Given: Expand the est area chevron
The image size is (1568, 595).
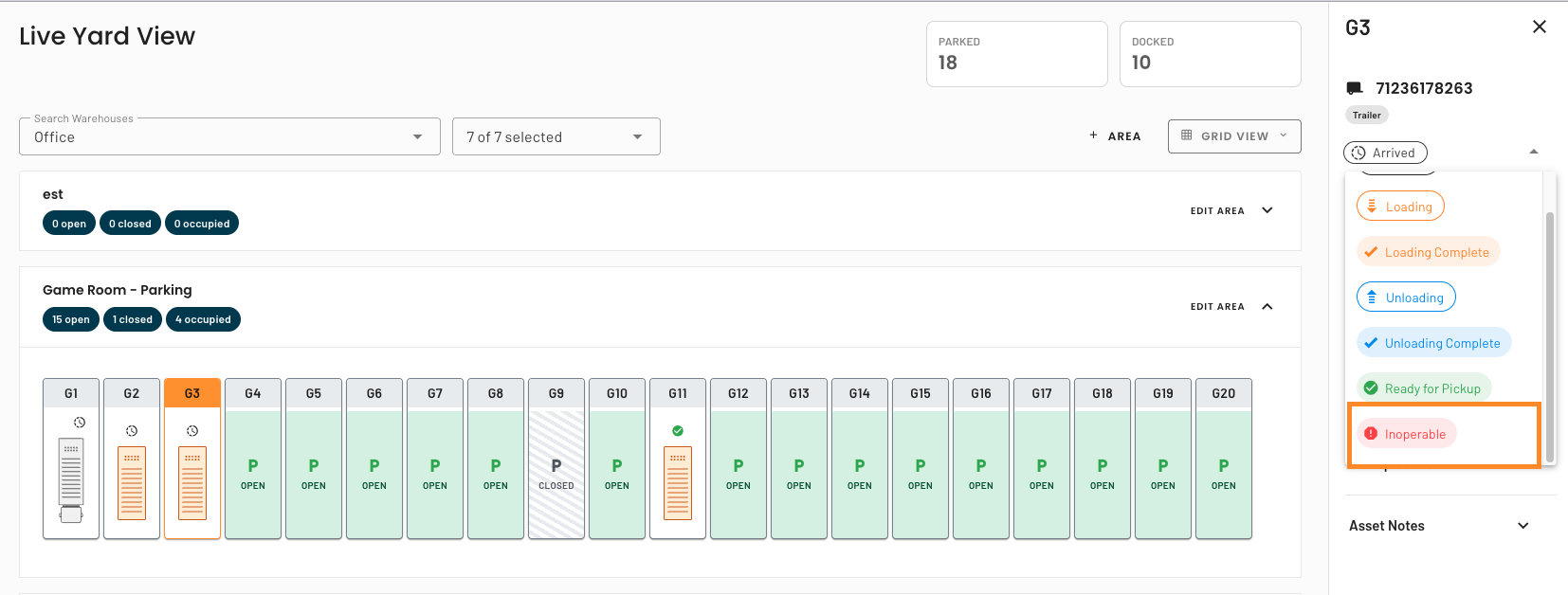Looking at the screenshot, I should [x=1267, y=210].
